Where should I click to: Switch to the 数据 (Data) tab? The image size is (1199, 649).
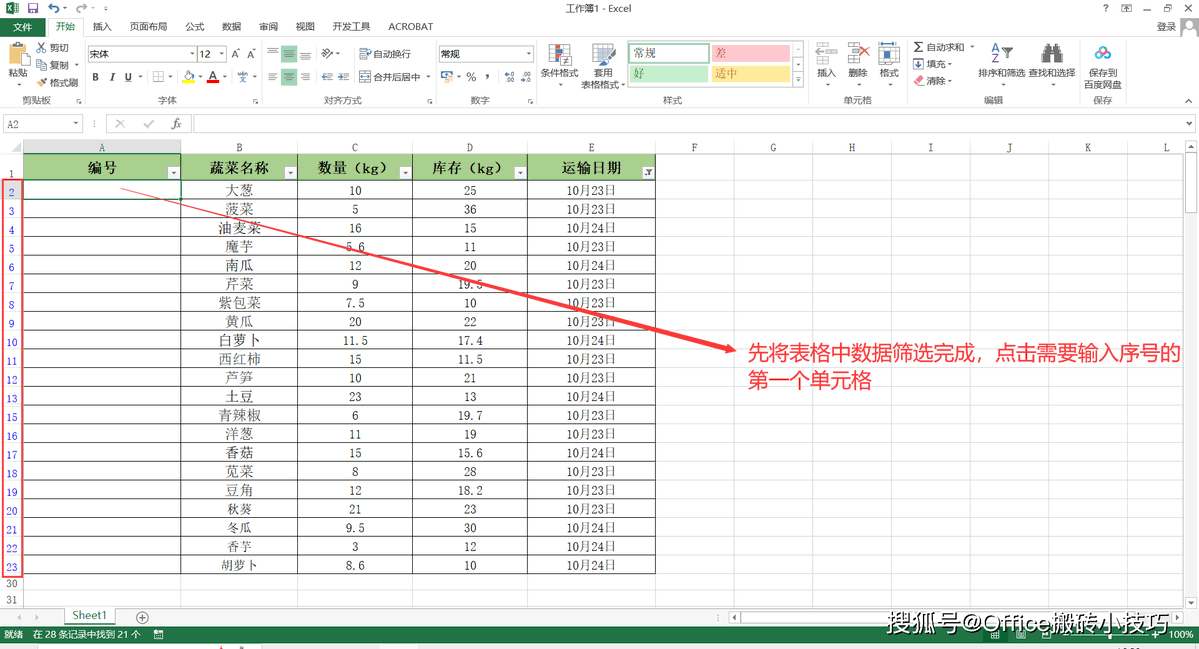coord(232,27)
